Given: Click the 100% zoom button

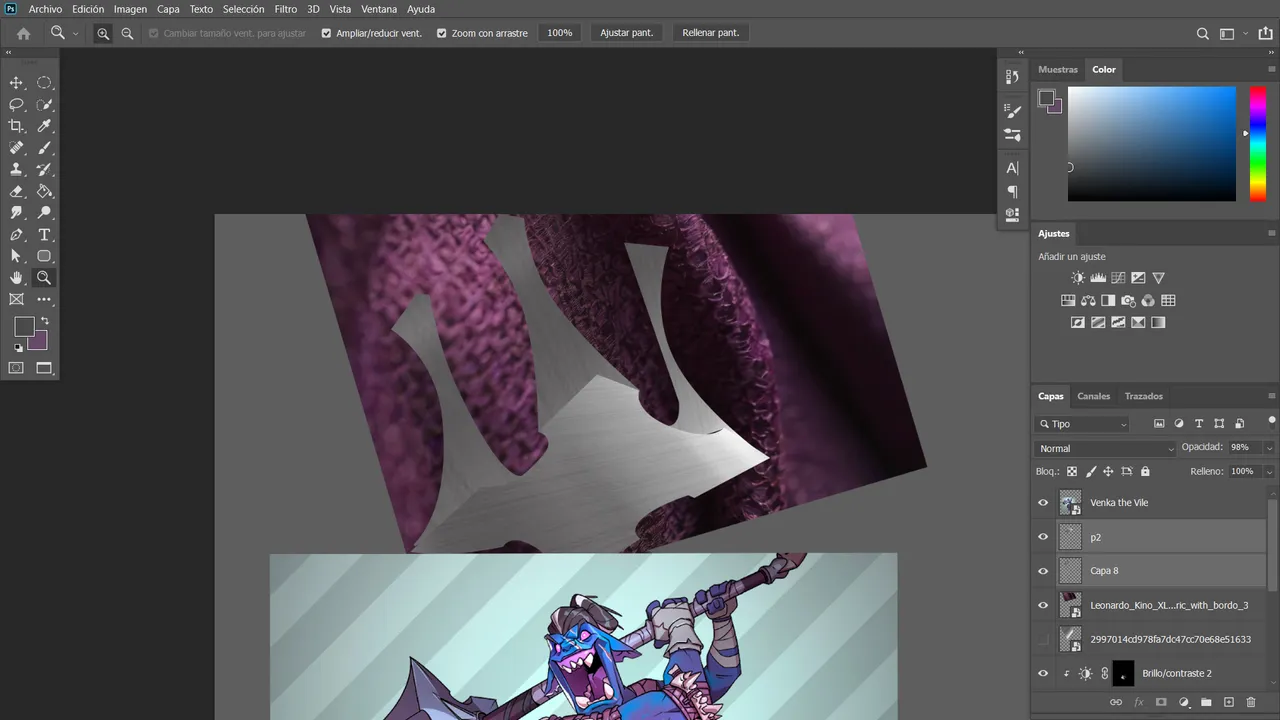Looking at the screenshot, I should (x=560, y=33).
